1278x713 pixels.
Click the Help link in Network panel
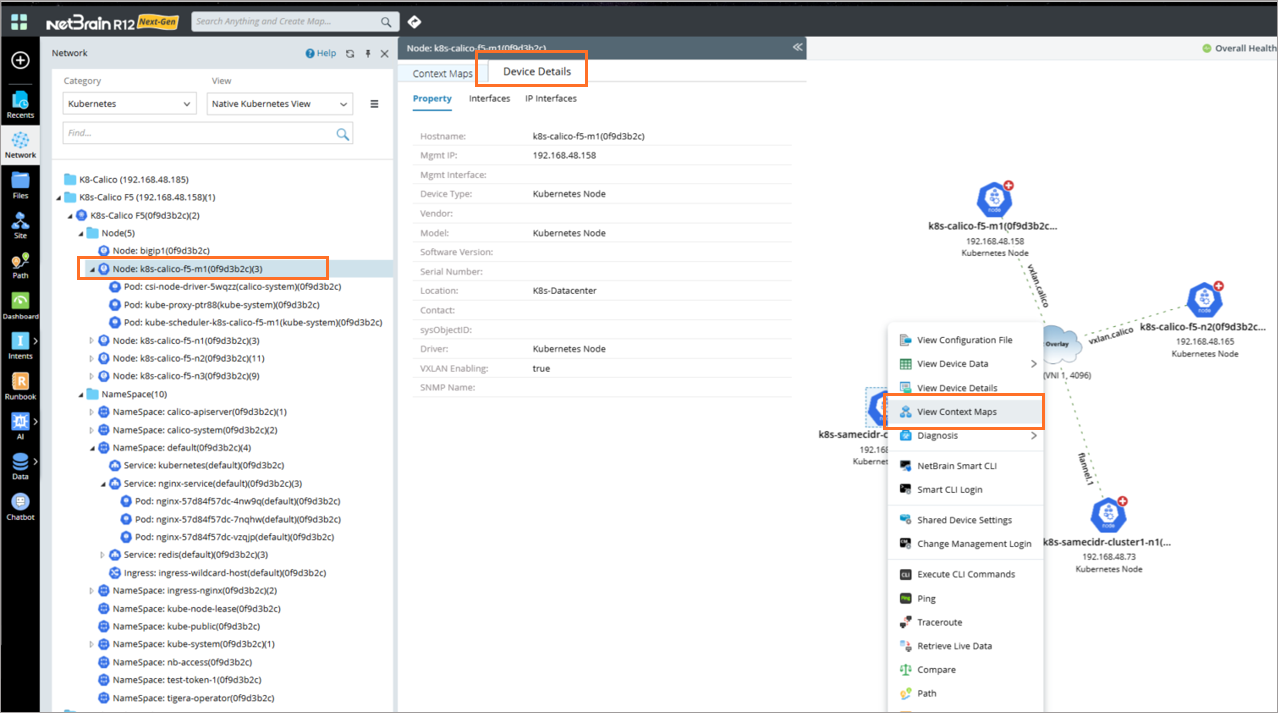click(320, 54)
